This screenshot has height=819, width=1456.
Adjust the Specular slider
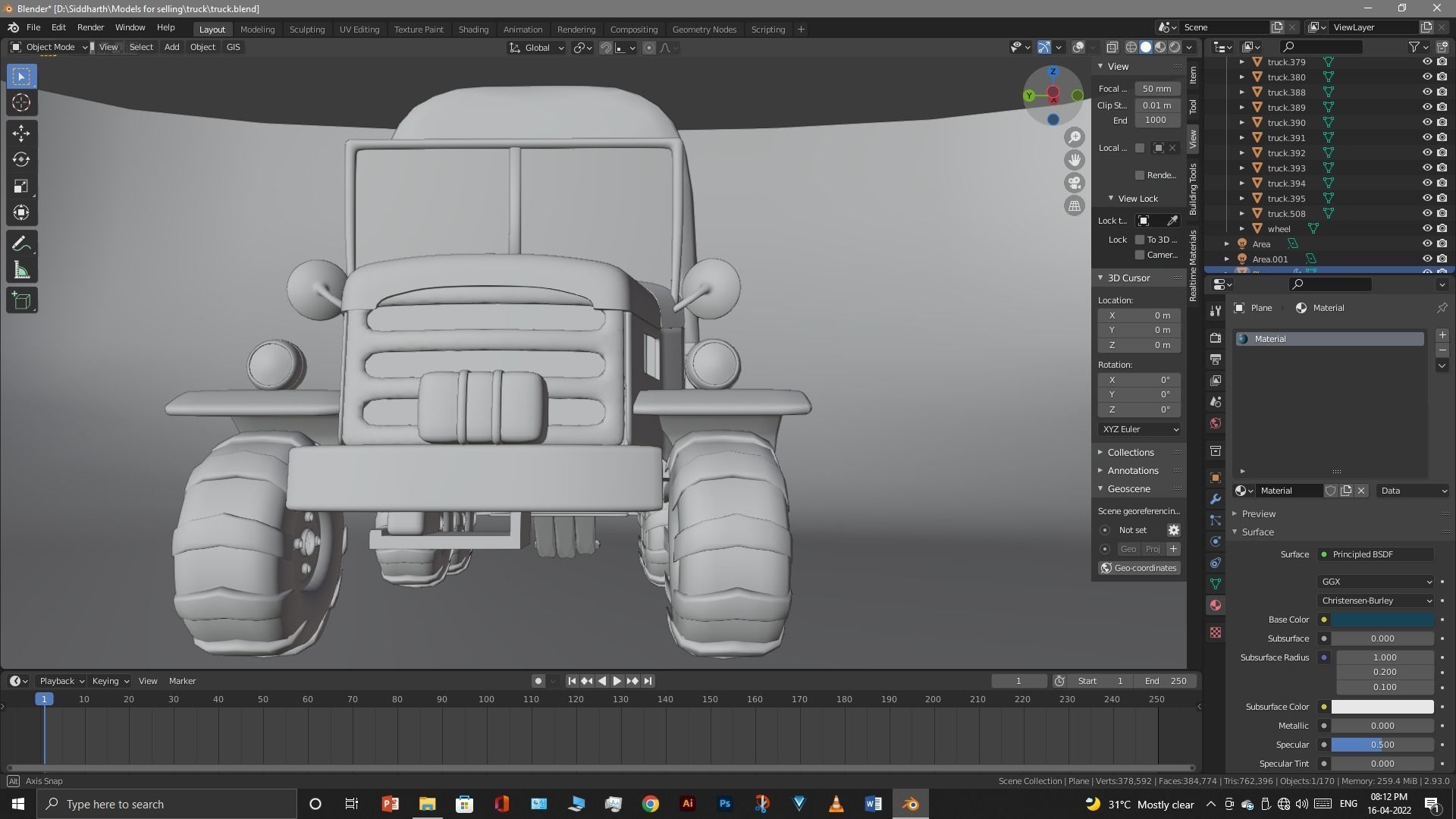pyautogui.click(x=1382, y=745)
